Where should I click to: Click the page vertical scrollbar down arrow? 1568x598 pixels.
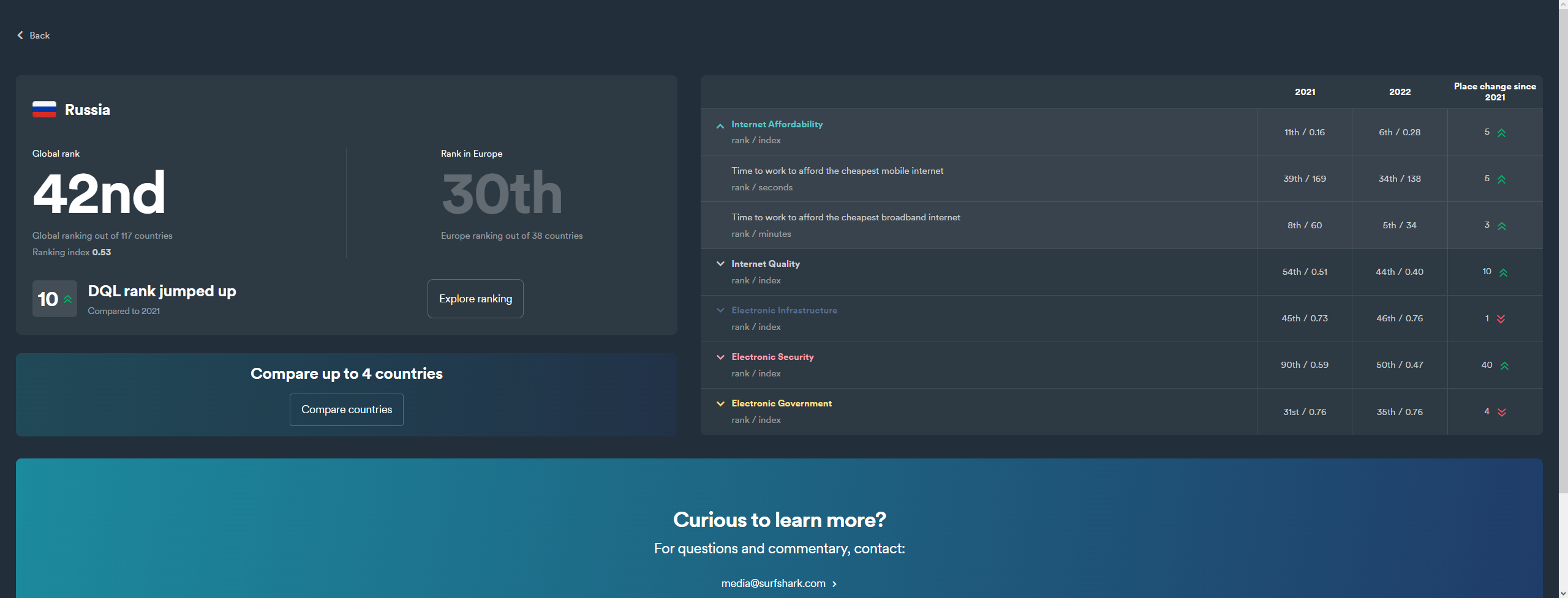[x=1563, y=593]
